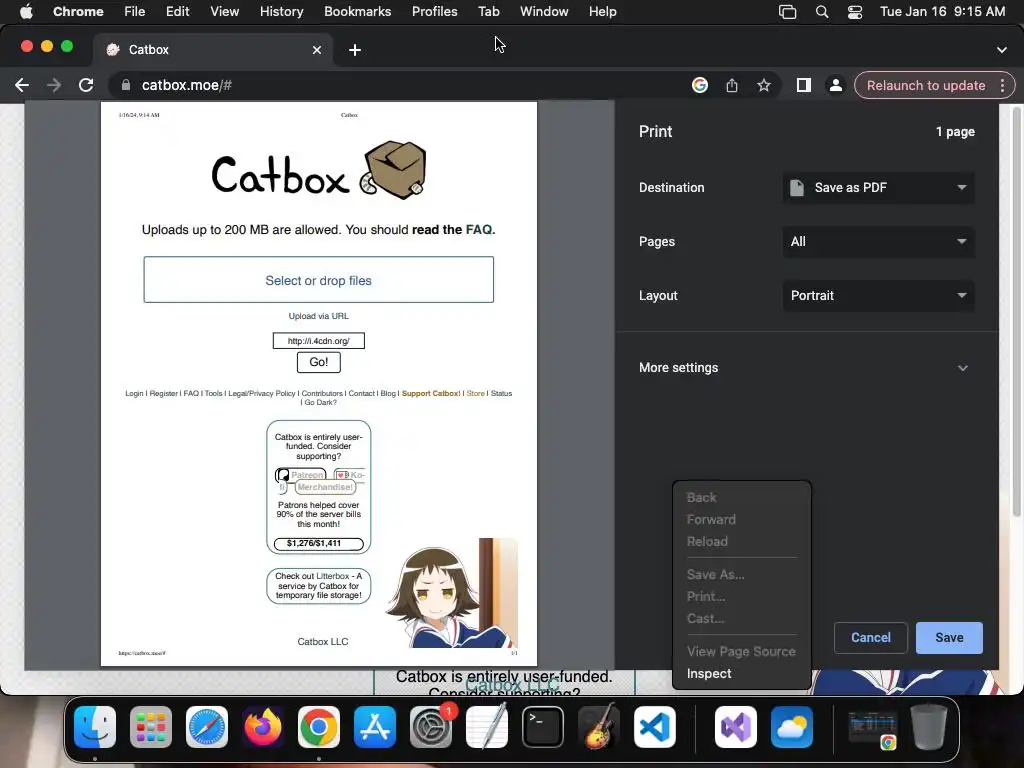The image size is (1024, 768).
Task: Open the Bookmarks menu
Action: [x=357, y=12]
